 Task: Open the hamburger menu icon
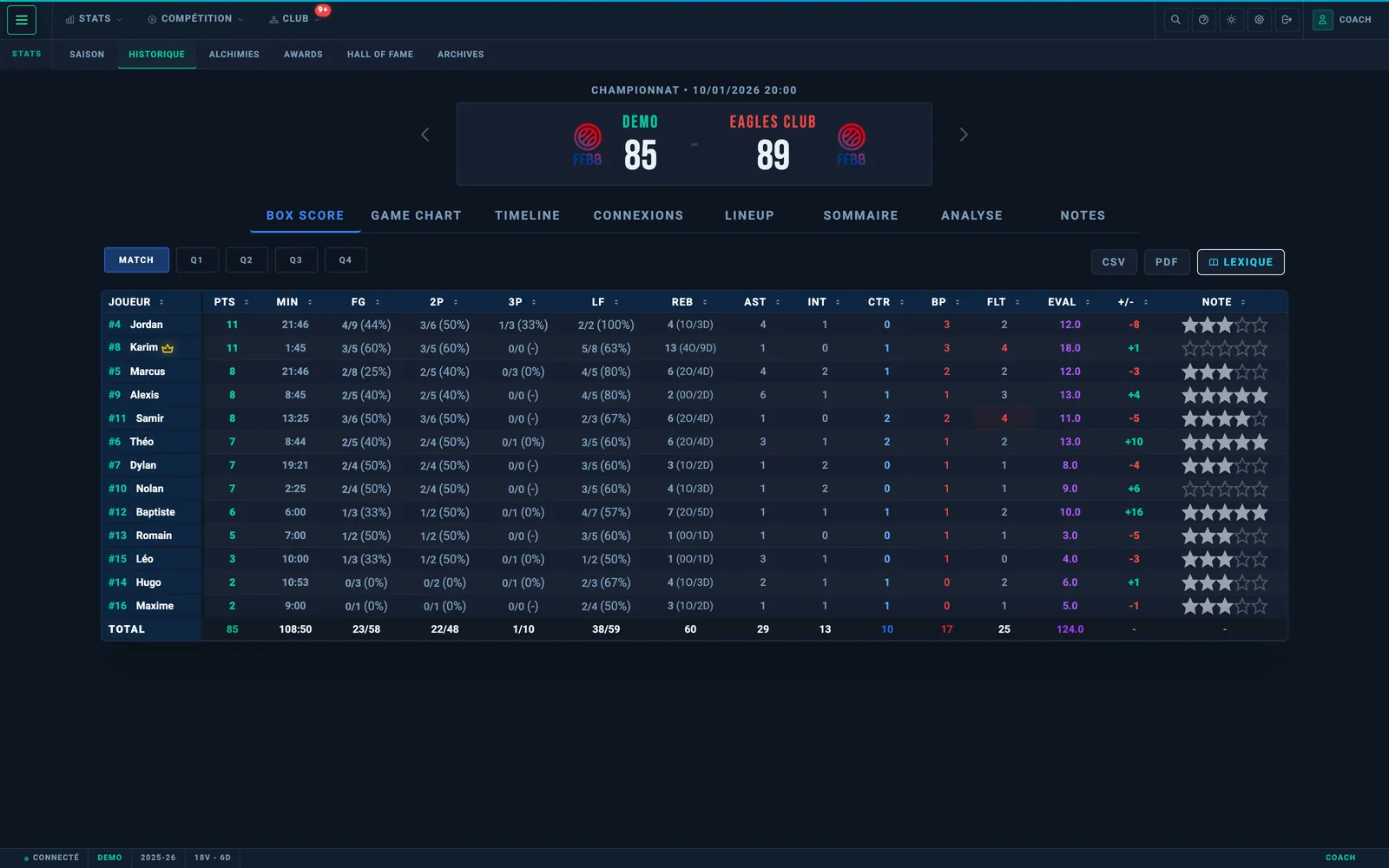click(x=22, y=20)
